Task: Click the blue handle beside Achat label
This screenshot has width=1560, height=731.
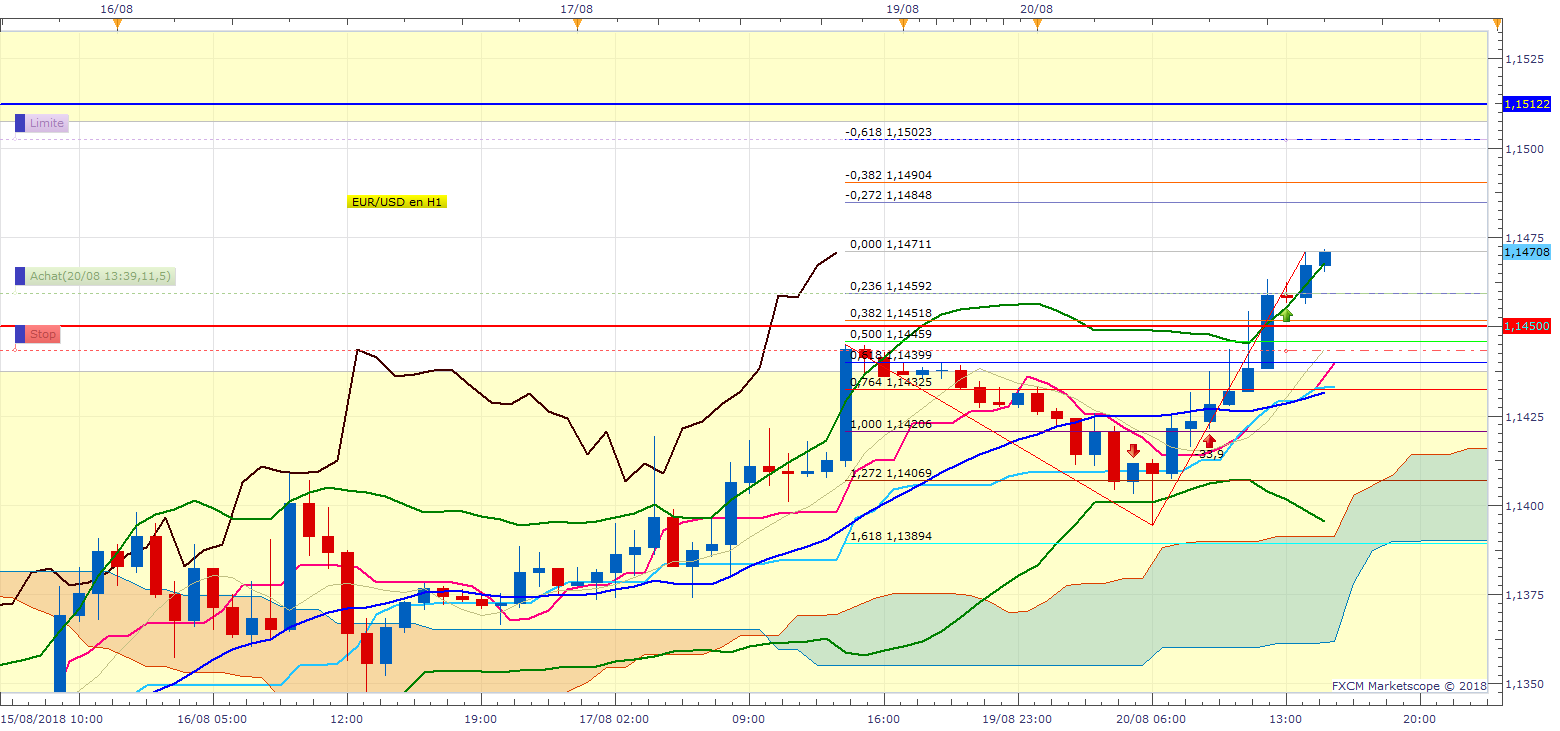Action: tap(20, 276)
